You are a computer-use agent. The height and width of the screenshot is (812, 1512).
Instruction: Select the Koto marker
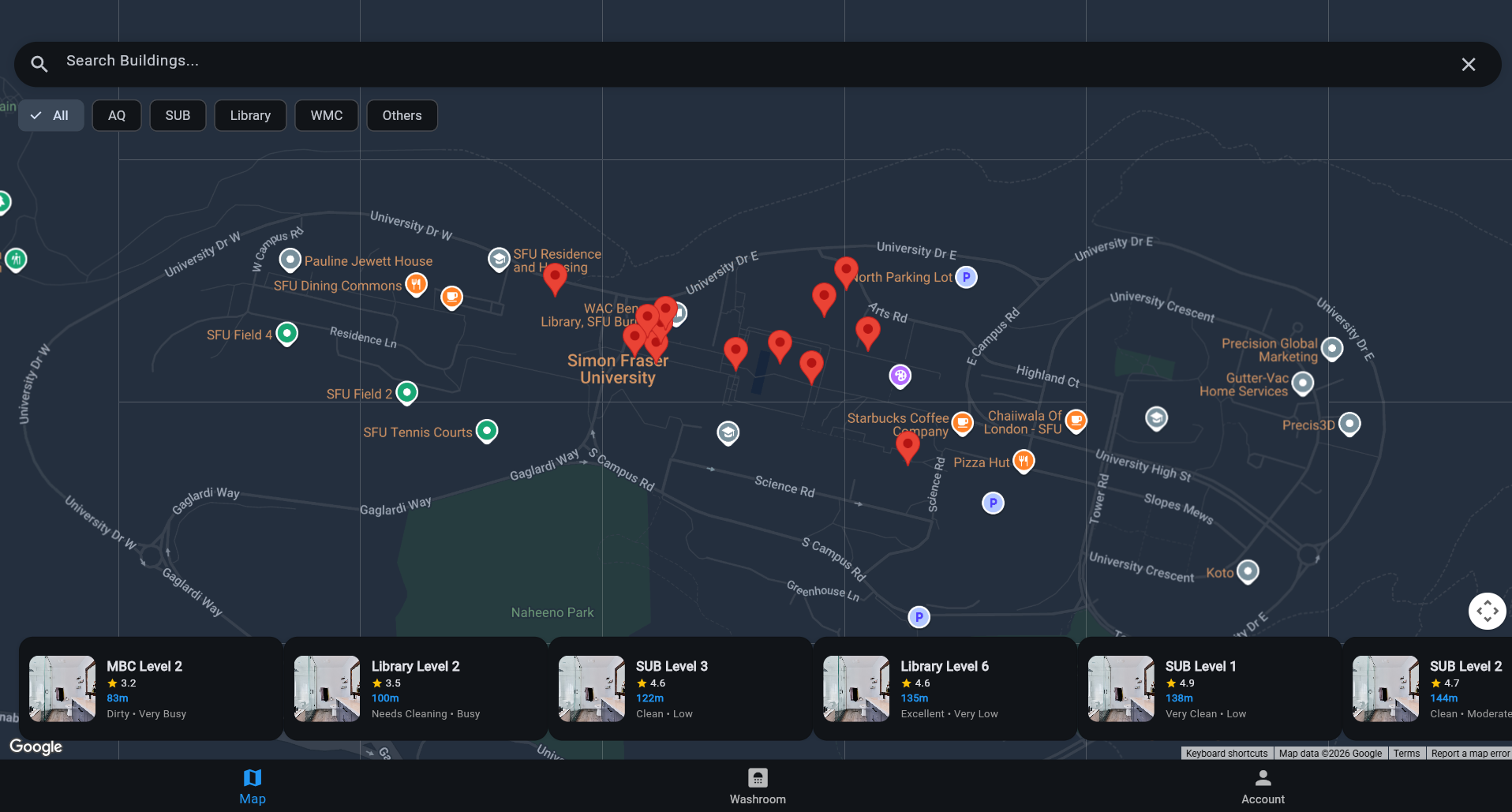click(x=1248, y=571)
